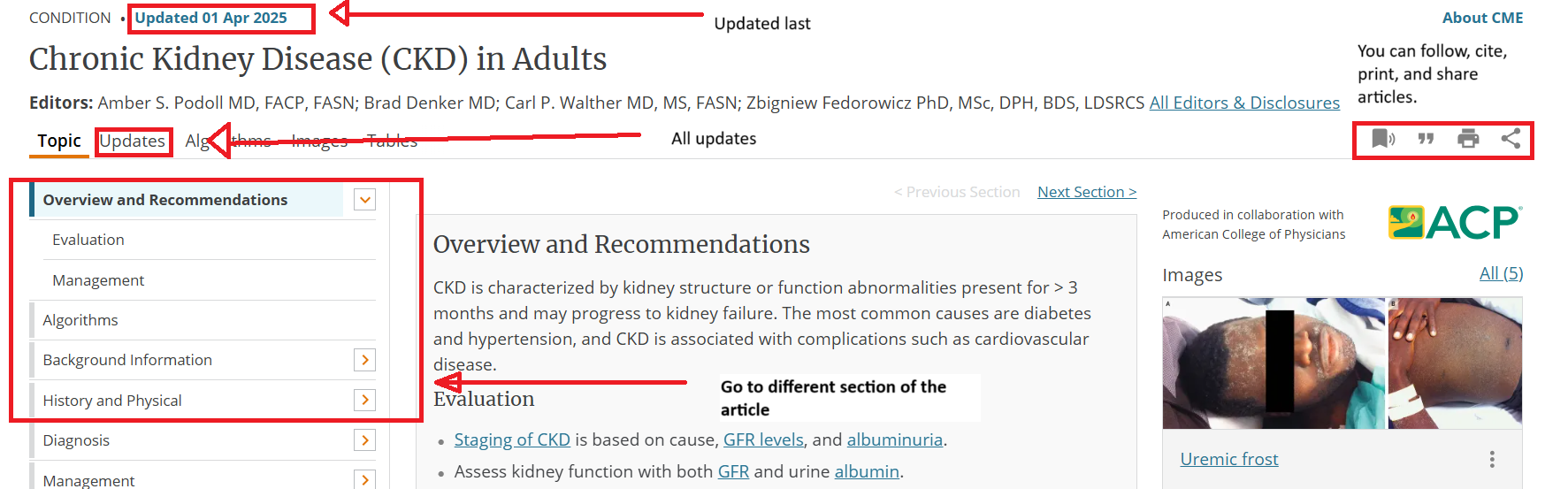Click the ACP logo

click(1455, 222)
